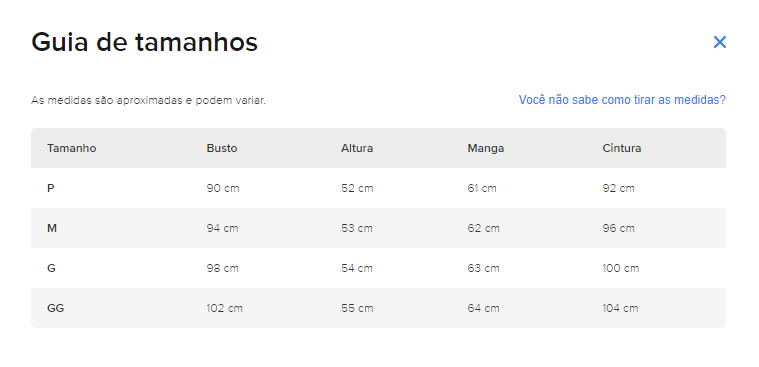Image resolution: width=759 pixels, height=367 pixels.
Task: Click the 100 cm Cintura value
Action: [621, 268]
